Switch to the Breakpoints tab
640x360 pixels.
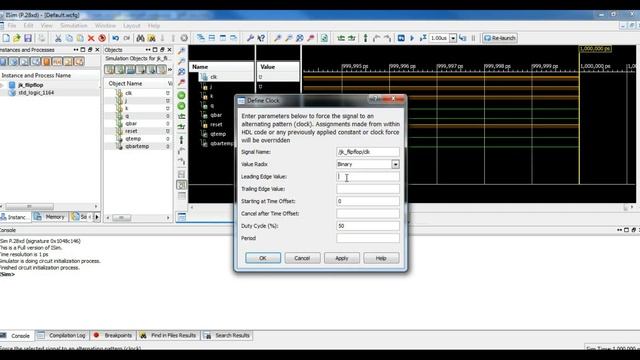coord(113,336)
